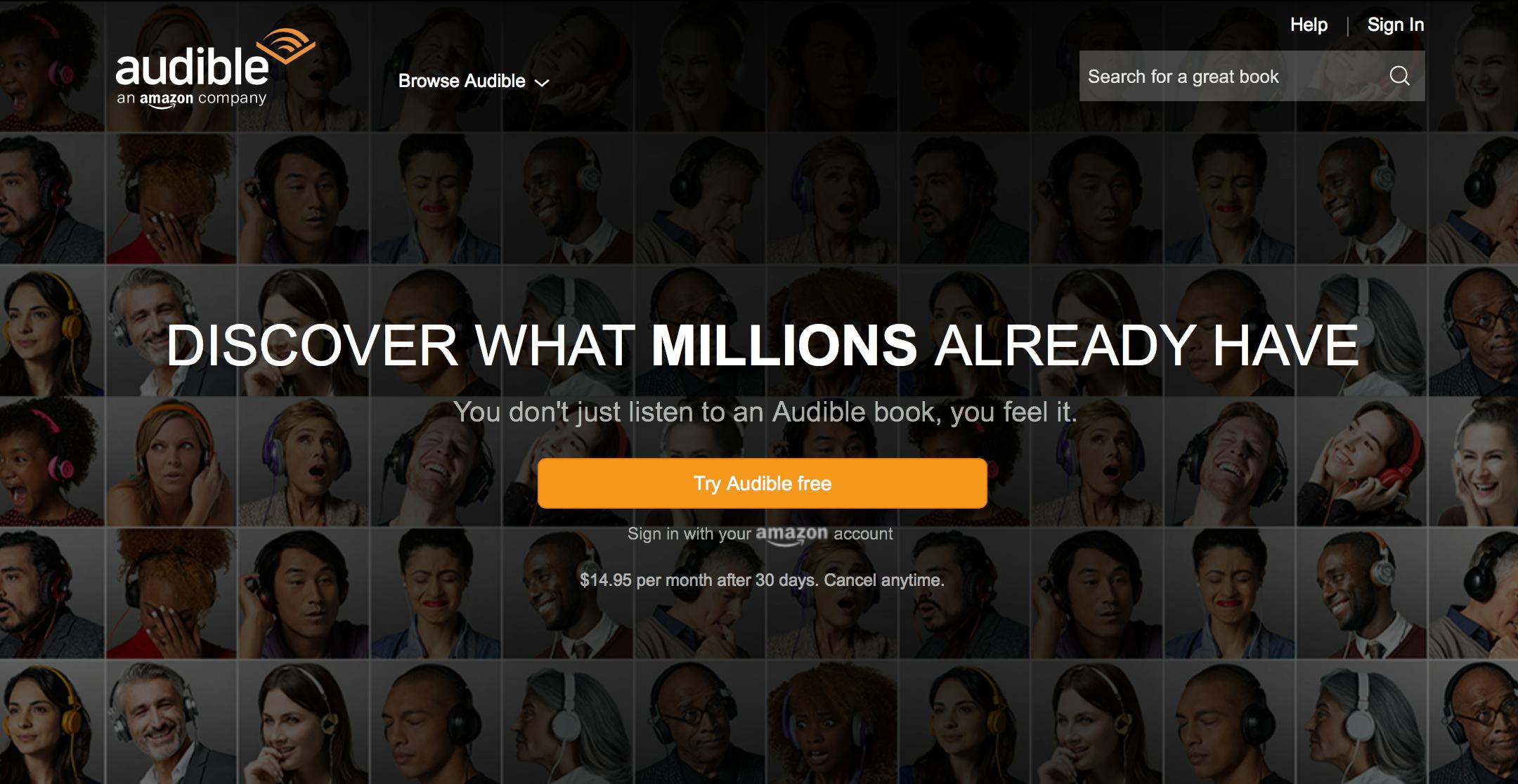Open the Browse Audible menu
Image resolution: width=1518 pixels, height=784 pixels.
coord(474,81)
